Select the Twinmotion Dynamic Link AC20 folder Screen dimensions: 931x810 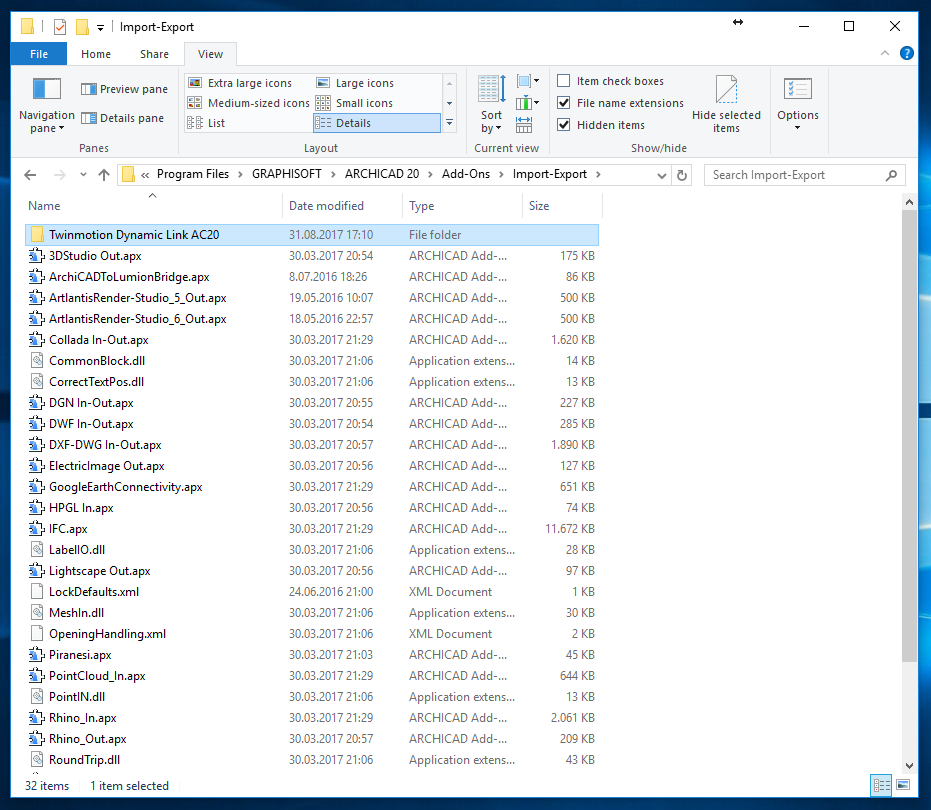pos(312,235)
